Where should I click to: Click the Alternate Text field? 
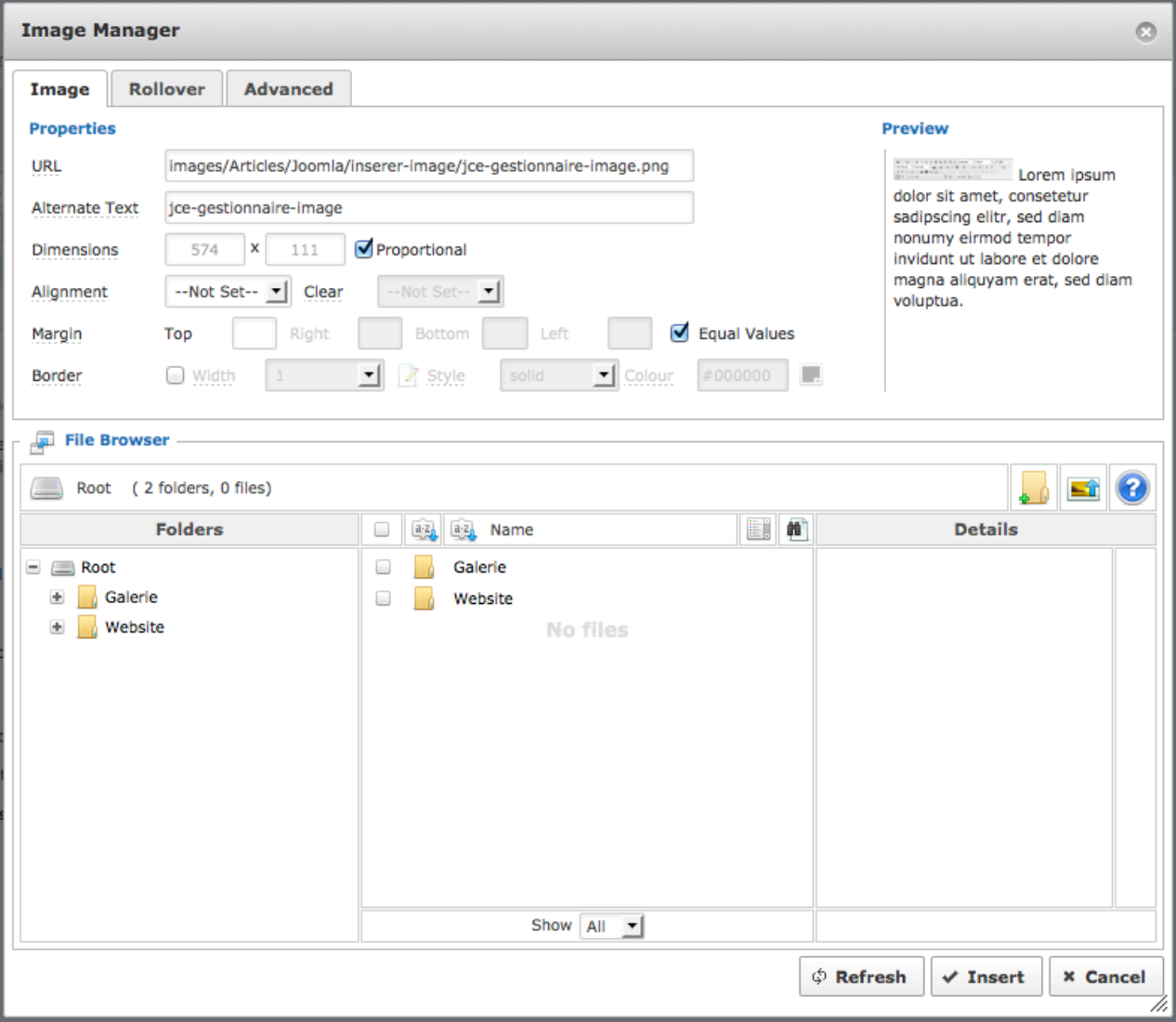(x=429, y=207)
